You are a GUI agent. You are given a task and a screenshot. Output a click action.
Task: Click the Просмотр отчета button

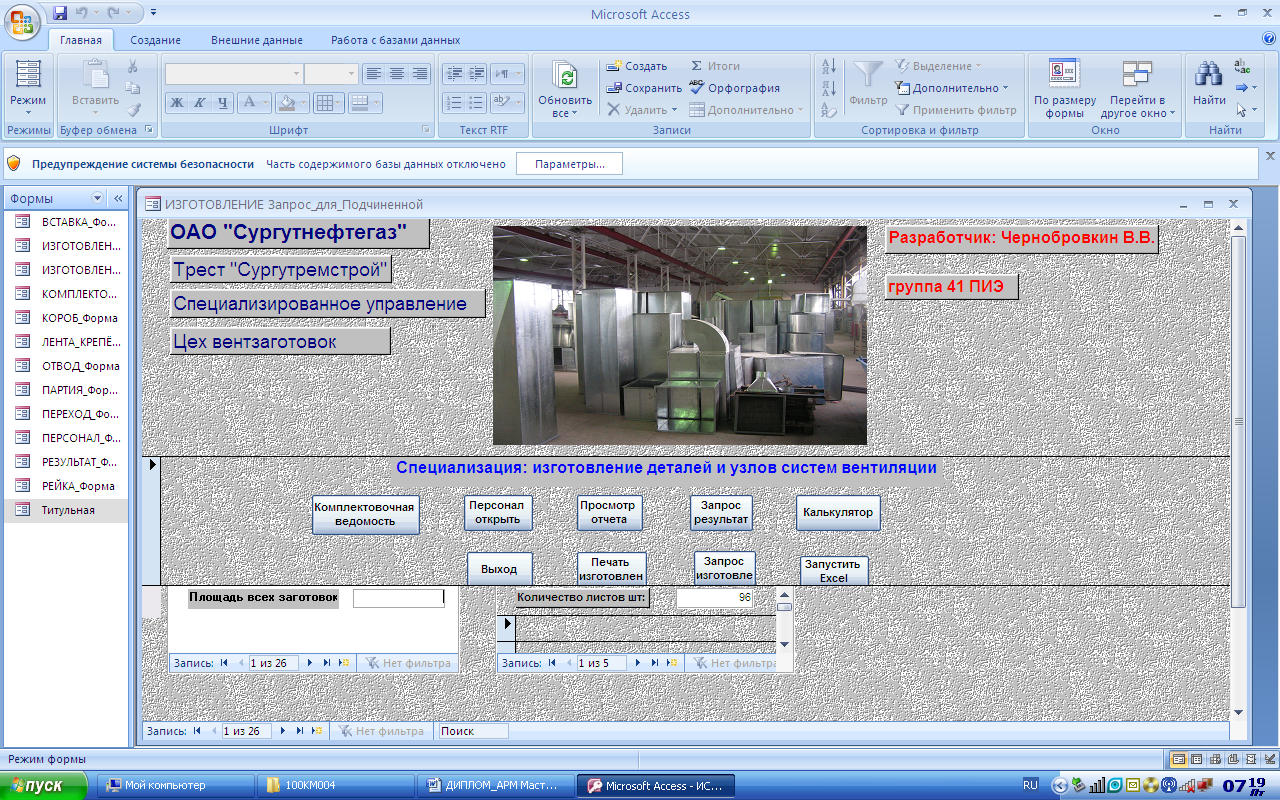(x=609, y=512)
